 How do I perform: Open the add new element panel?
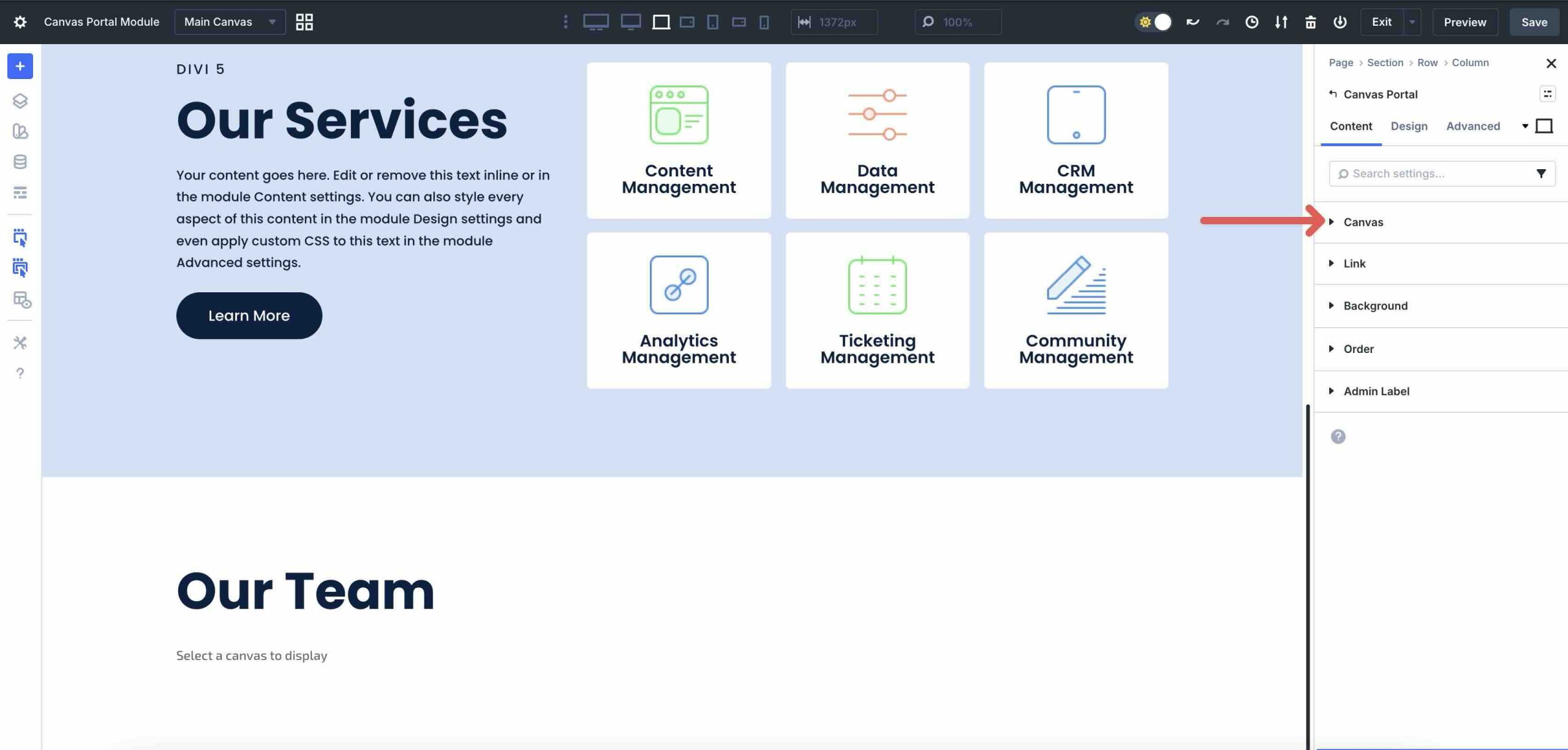pos(20,66)
